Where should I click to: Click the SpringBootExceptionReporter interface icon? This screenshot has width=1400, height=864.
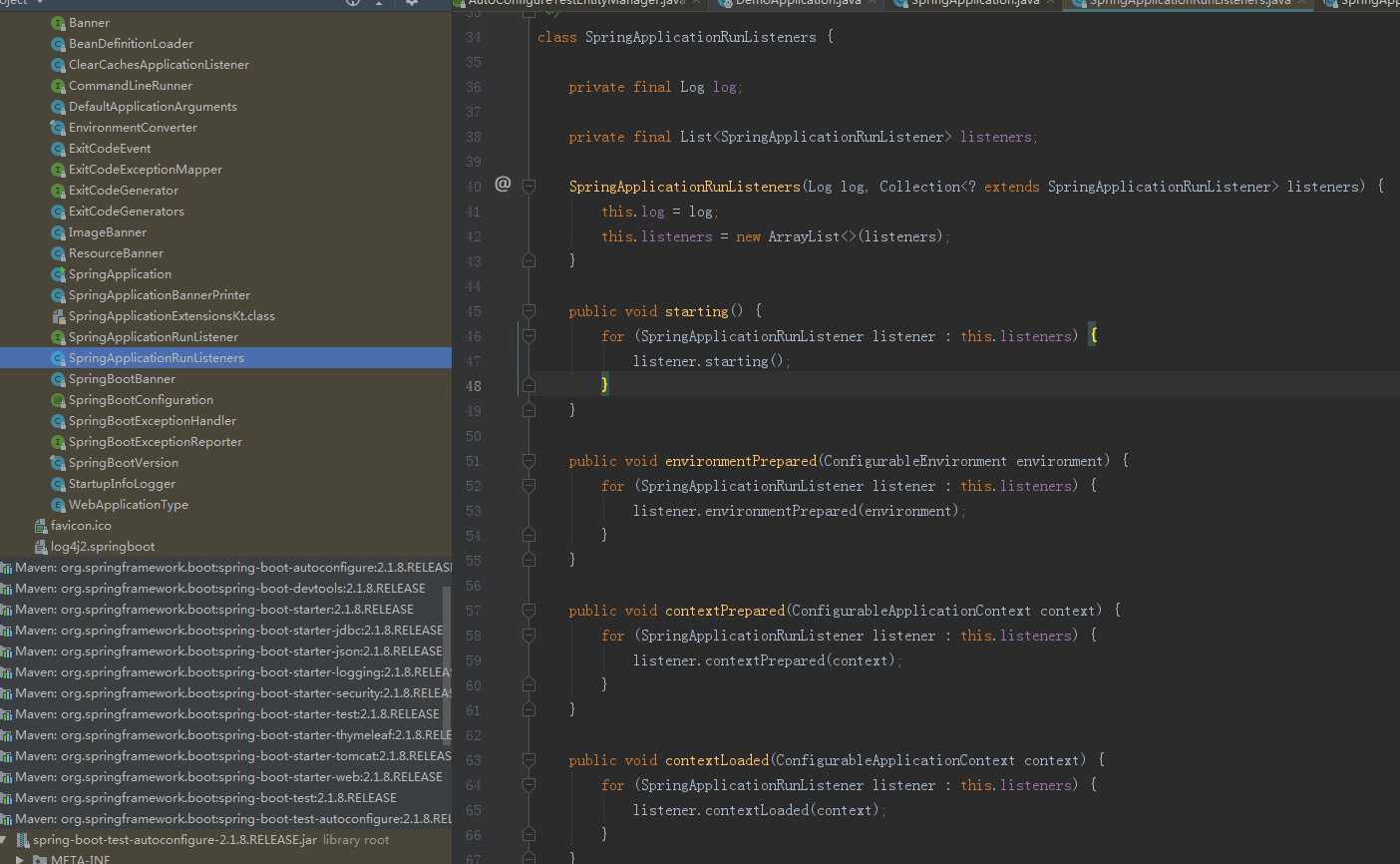[x=59, y=442]
